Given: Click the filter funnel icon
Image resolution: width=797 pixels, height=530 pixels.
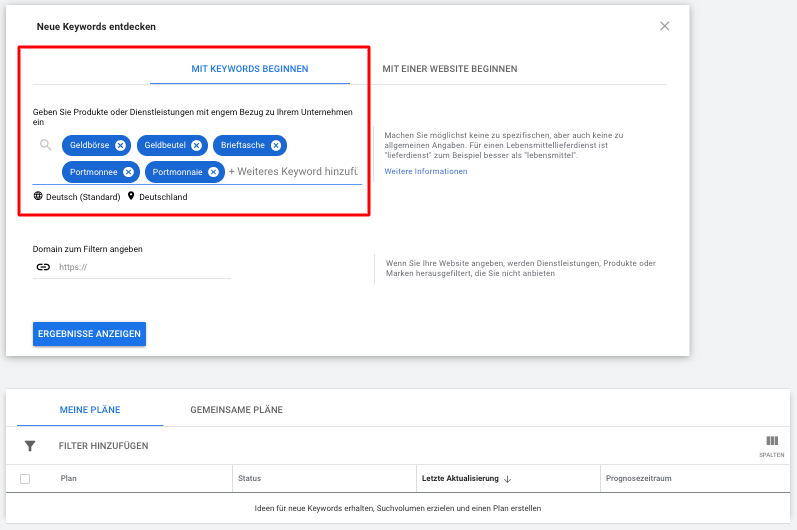Looking at the screenshot, I should pyautogui.click(x=30, y=446).
